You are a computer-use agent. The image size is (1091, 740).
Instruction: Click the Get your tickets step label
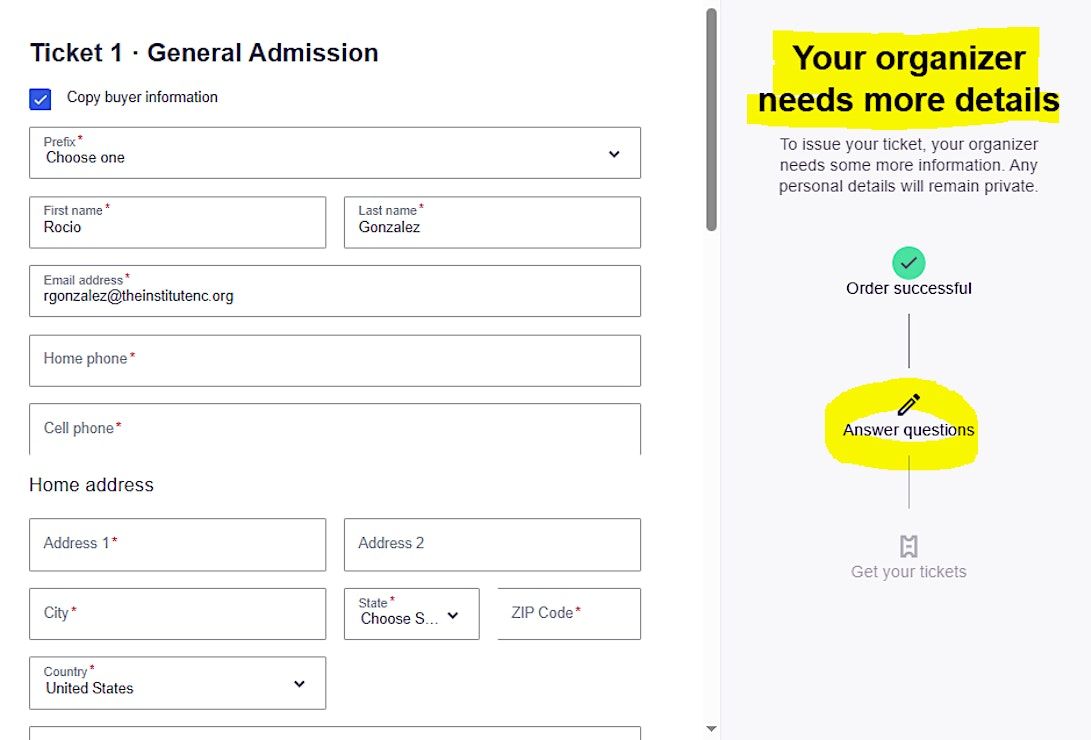coord(908,572)
